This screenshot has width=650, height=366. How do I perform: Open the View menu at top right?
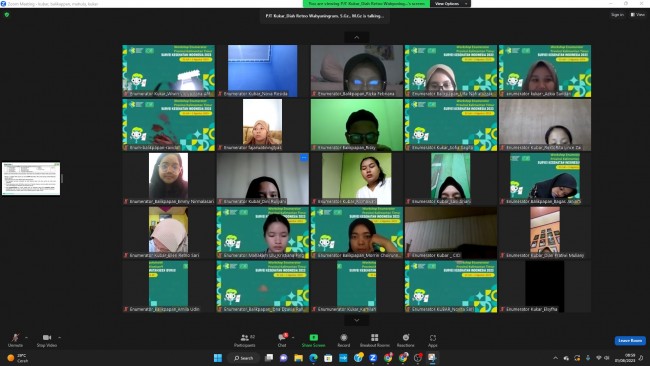[638, 15]
